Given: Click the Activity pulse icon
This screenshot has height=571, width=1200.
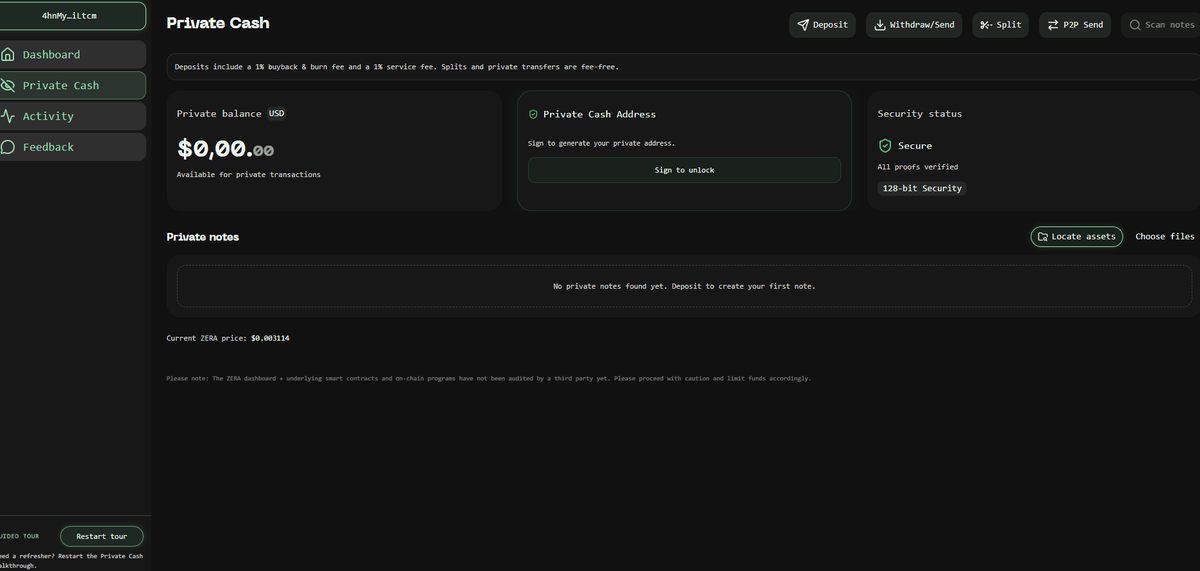Looking at the screenshot, I should point(8,116).
